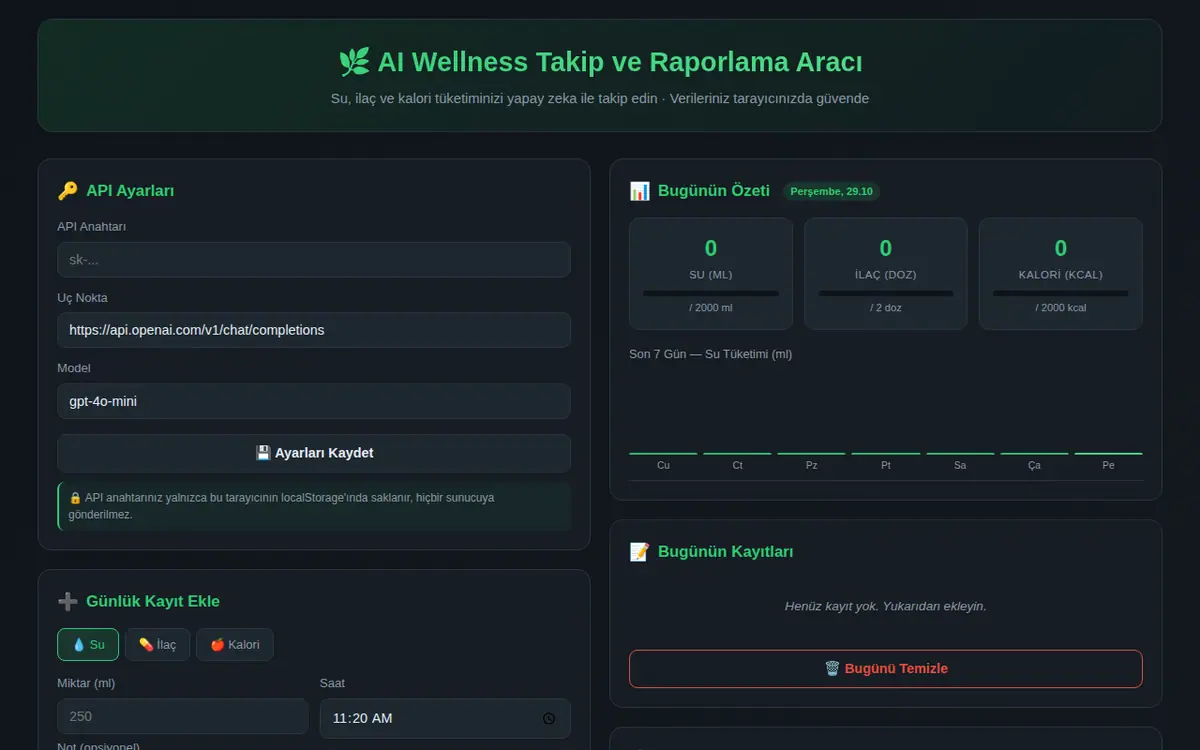Click the key icon beside API Ayarları
This screenshot has height=750, width=1200.
click(x=68, y=190)
